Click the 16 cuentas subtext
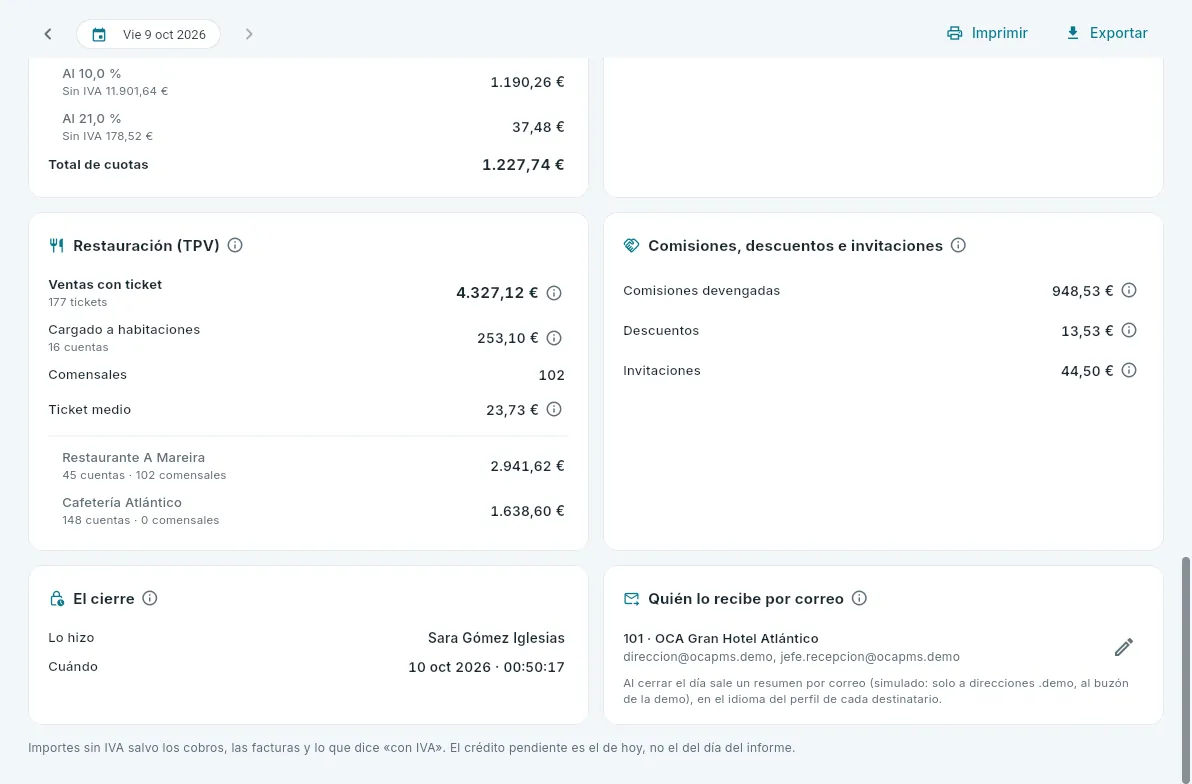1192x784 pixels. 78,348
